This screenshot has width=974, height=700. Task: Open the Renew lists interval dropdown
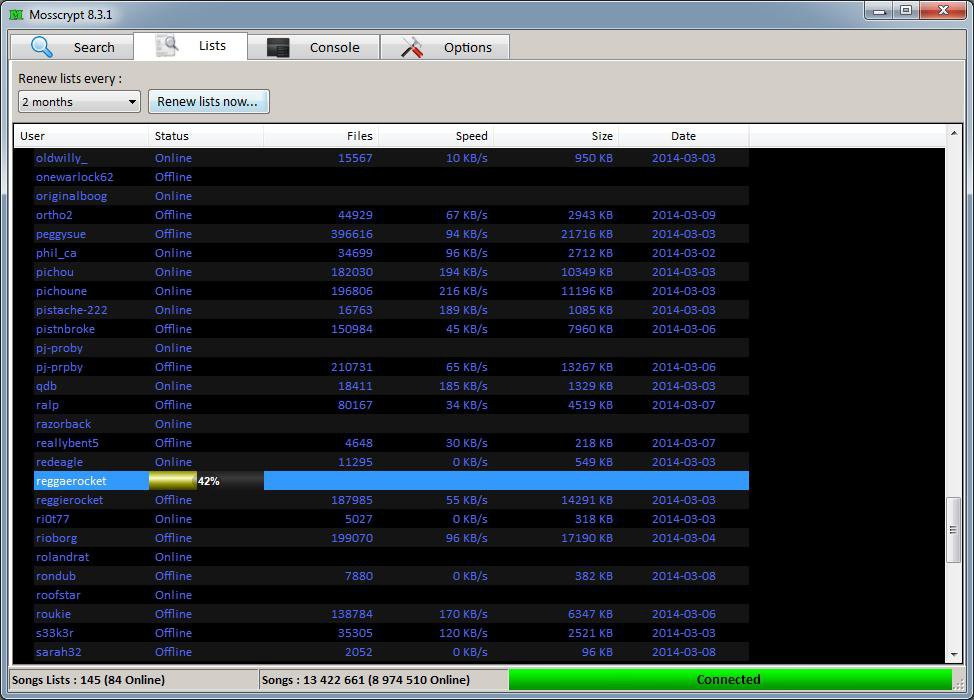[79, 101]
